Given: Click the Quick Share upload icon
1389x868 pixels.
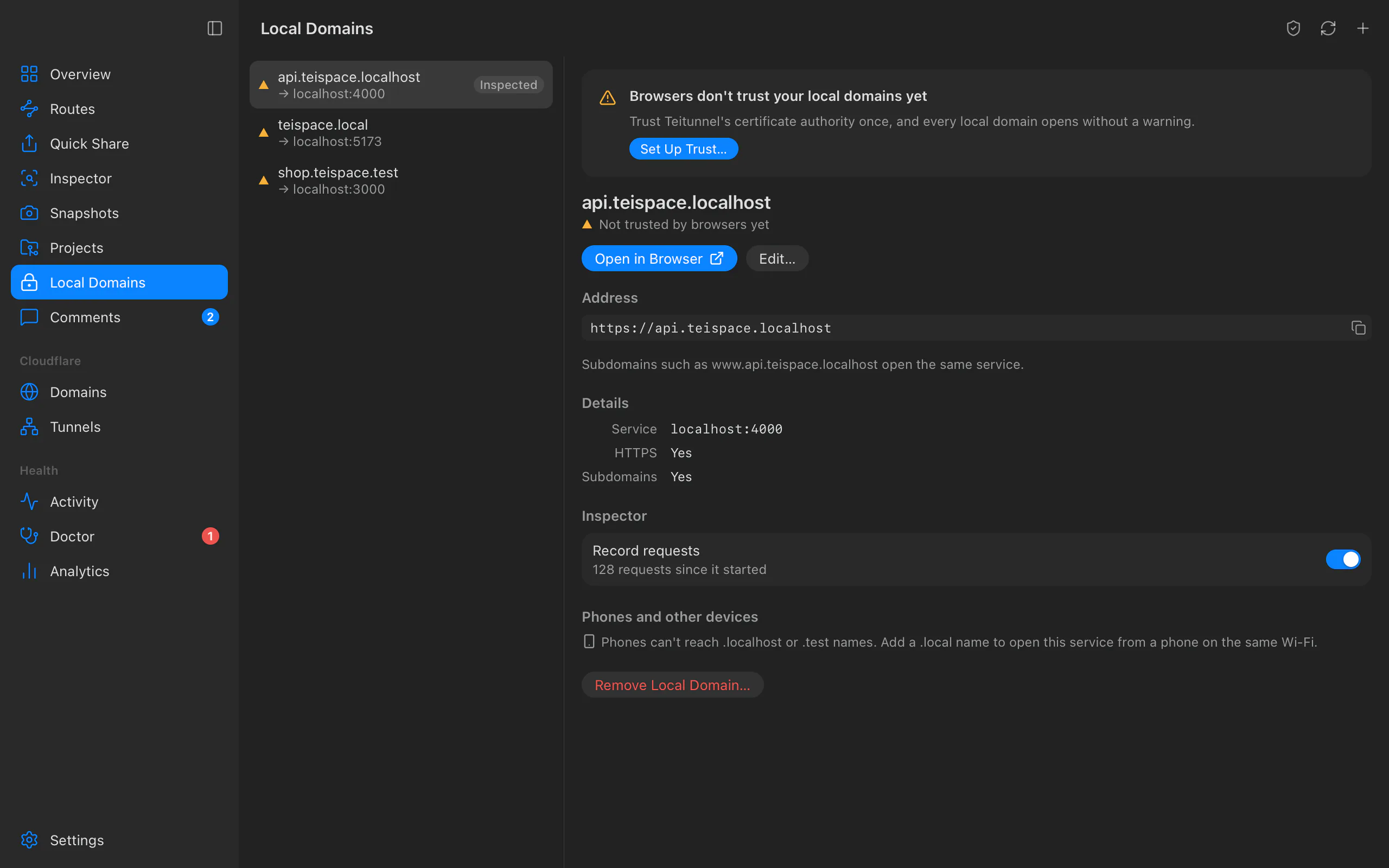Looking at the screenshot, I should click(x=29, y=144).
